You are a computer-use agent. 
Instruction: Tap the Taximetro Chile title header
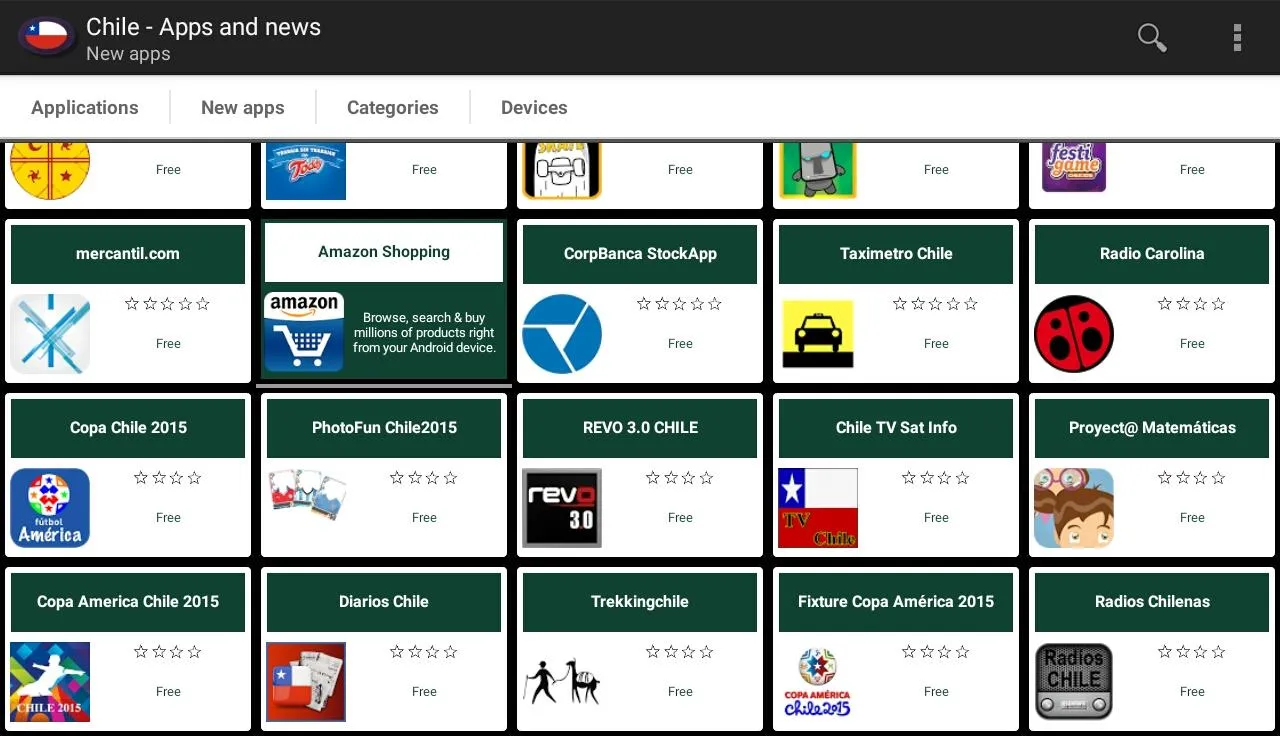click(896, 254)
